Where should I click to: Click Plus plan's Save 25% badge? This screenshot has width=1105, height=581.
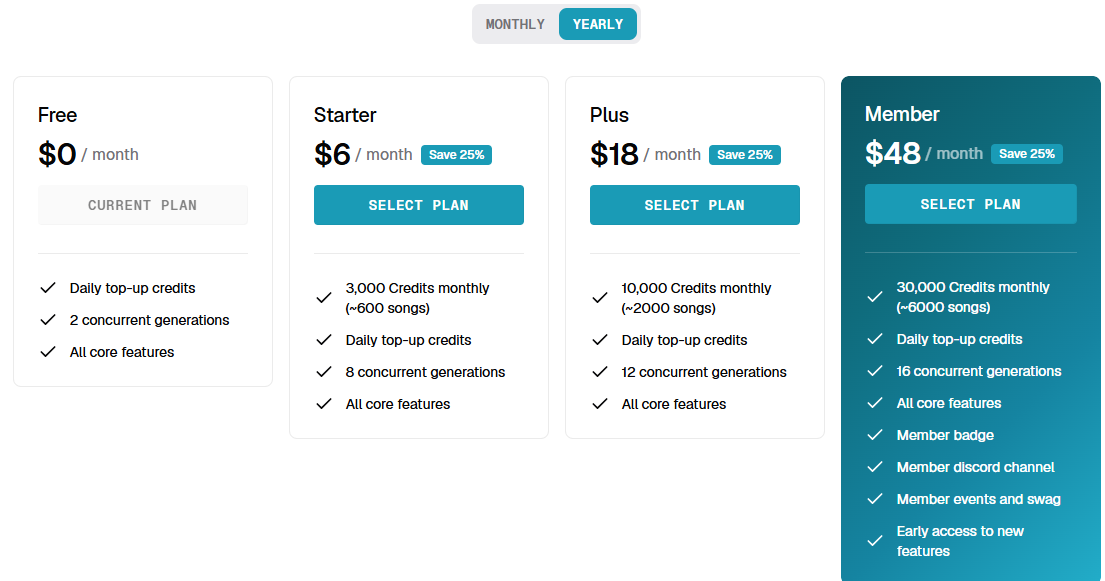pos(744,155)
